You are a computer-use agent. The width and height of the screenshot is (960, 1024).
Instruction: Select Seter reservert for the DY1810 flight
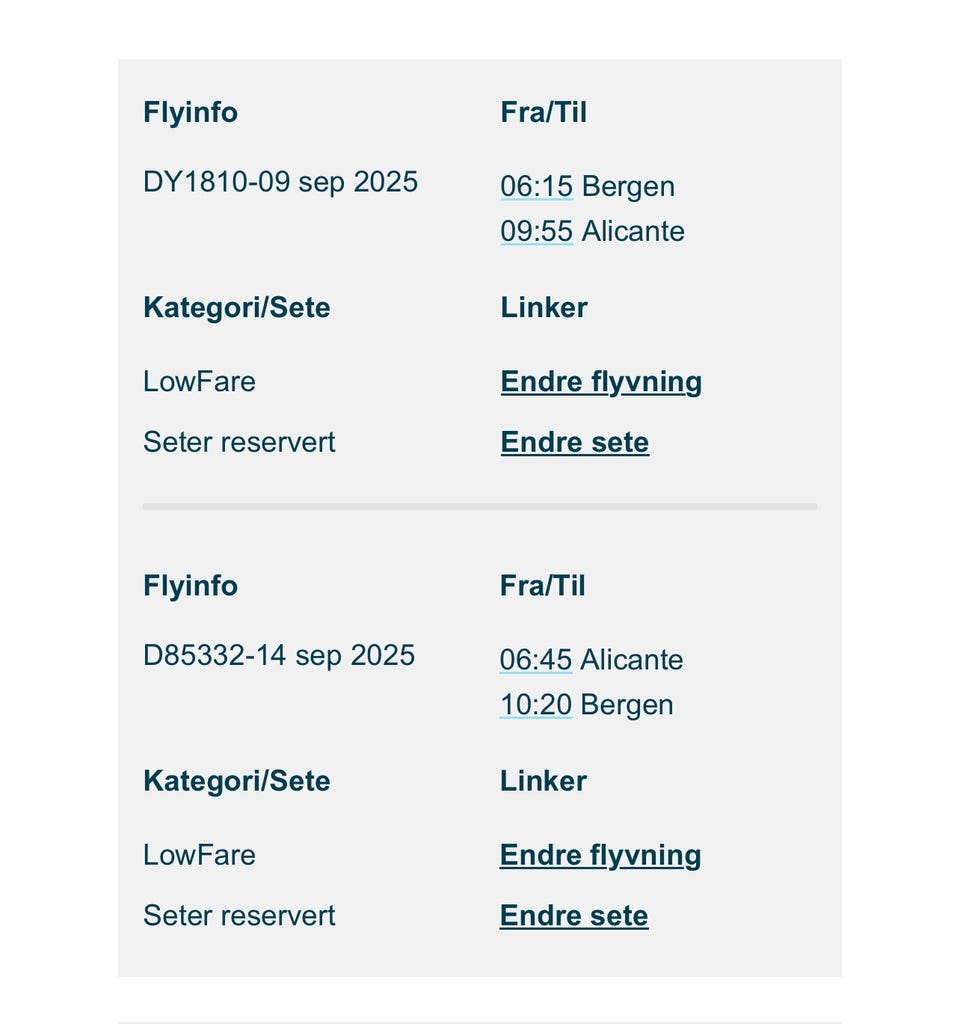tap(239, 442)
